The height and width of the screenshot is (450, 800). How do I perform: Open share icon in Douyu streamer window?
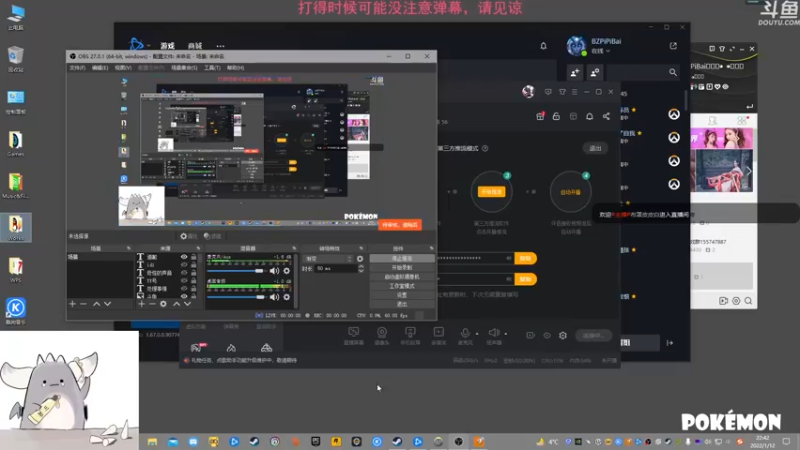coord(606,116)
